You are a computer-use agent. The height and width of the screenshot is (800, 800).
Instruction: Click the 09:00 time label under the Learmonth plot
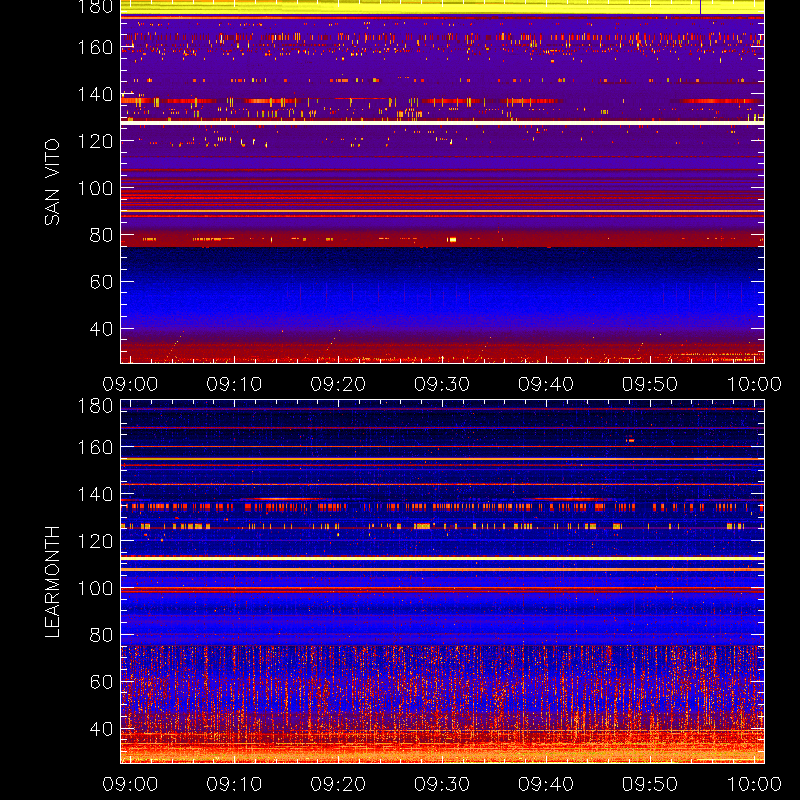(130, 784)
